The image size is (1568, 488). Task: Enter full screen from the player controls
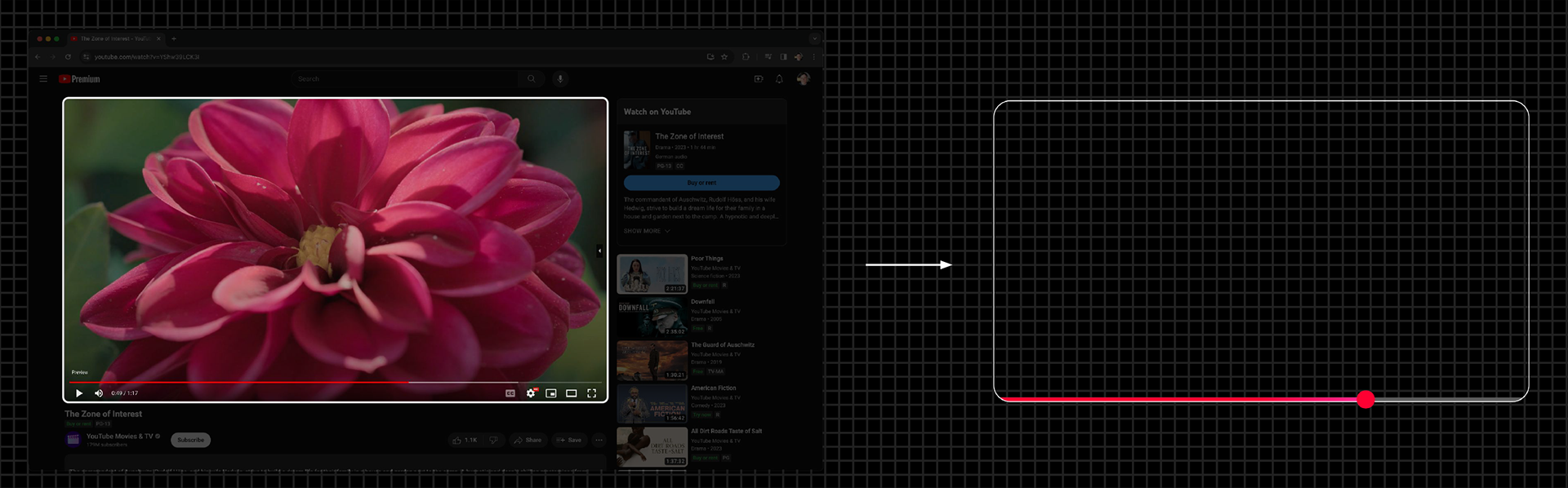[x=592, y=393]
